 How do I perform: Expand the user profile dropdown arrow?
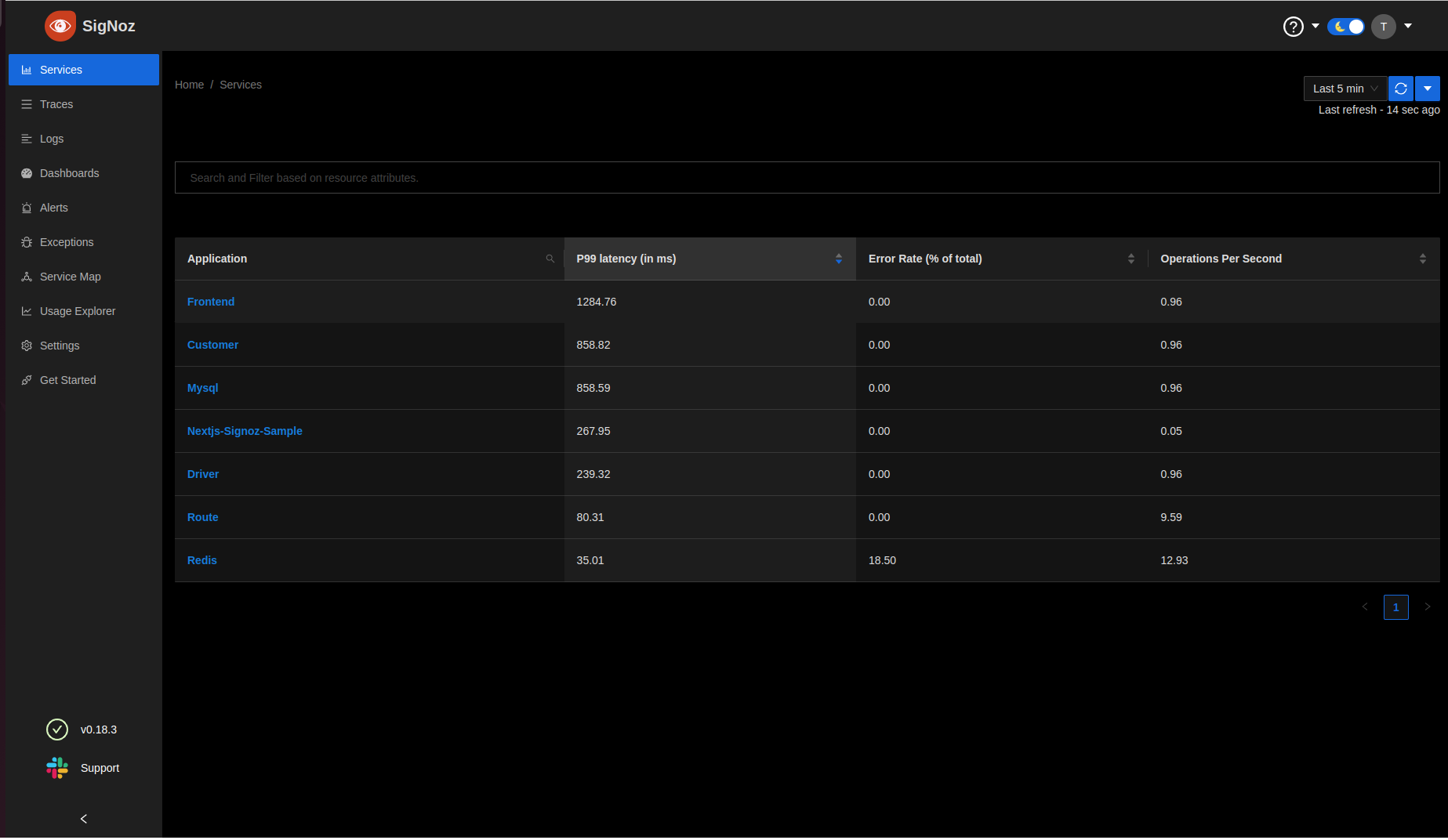tap(1408, 26)
